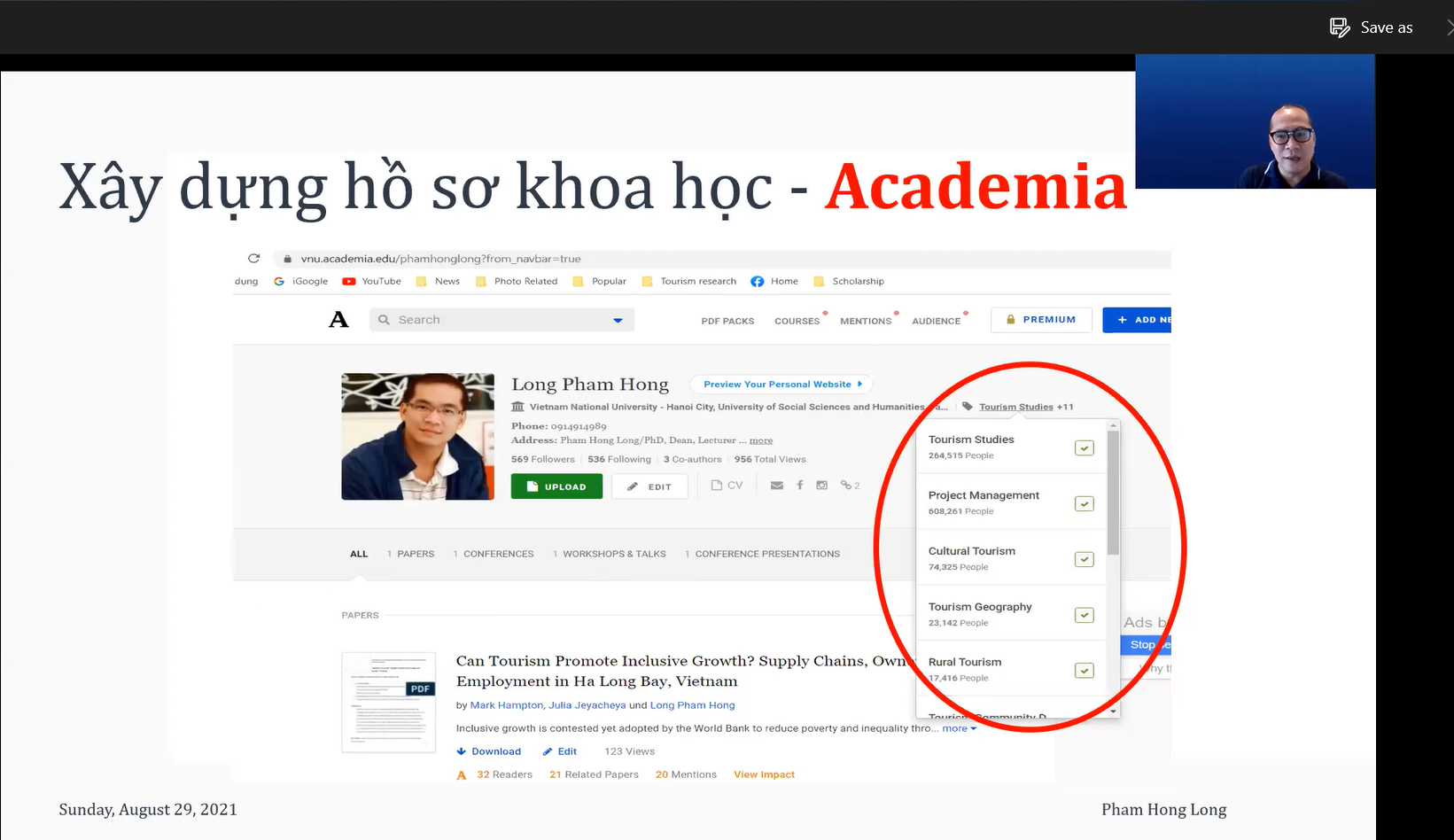Click the PDF badge on paper thumbnail
Viewport: 1454px width, 840px height.
(420, 688)
